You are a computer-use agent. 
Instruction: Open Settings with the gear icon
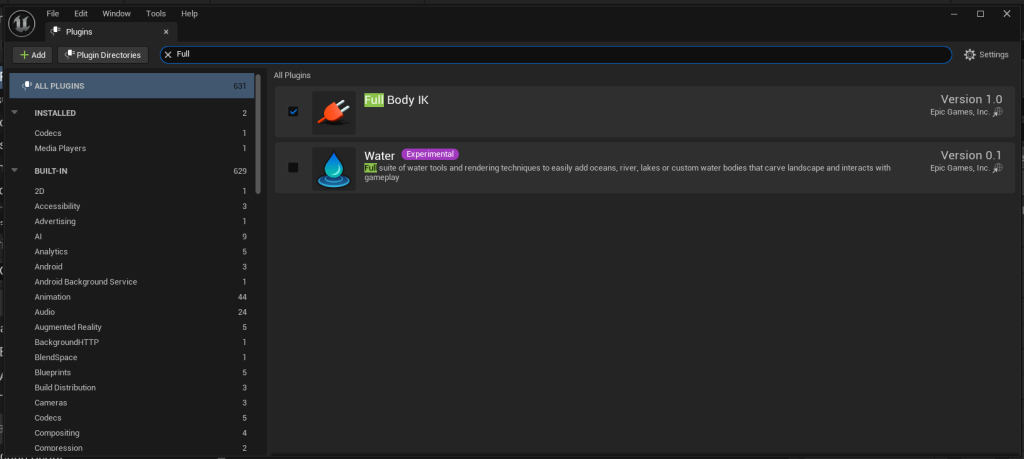pyautogui.click(x=970, y=55)
